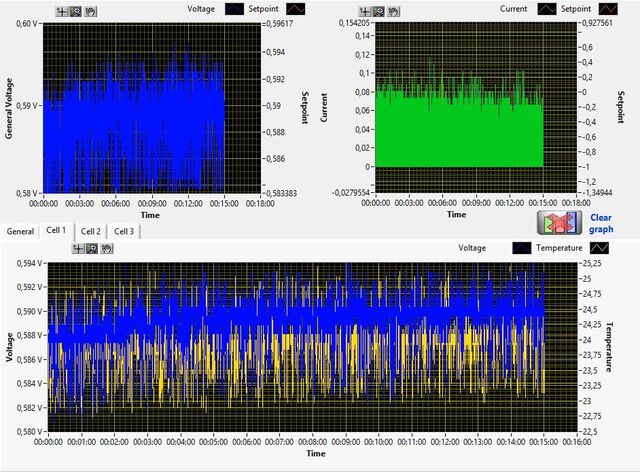Click the 0,583383 setpoint axis minimum
This screenshot has width=640, height=472.
pos(282,193)
